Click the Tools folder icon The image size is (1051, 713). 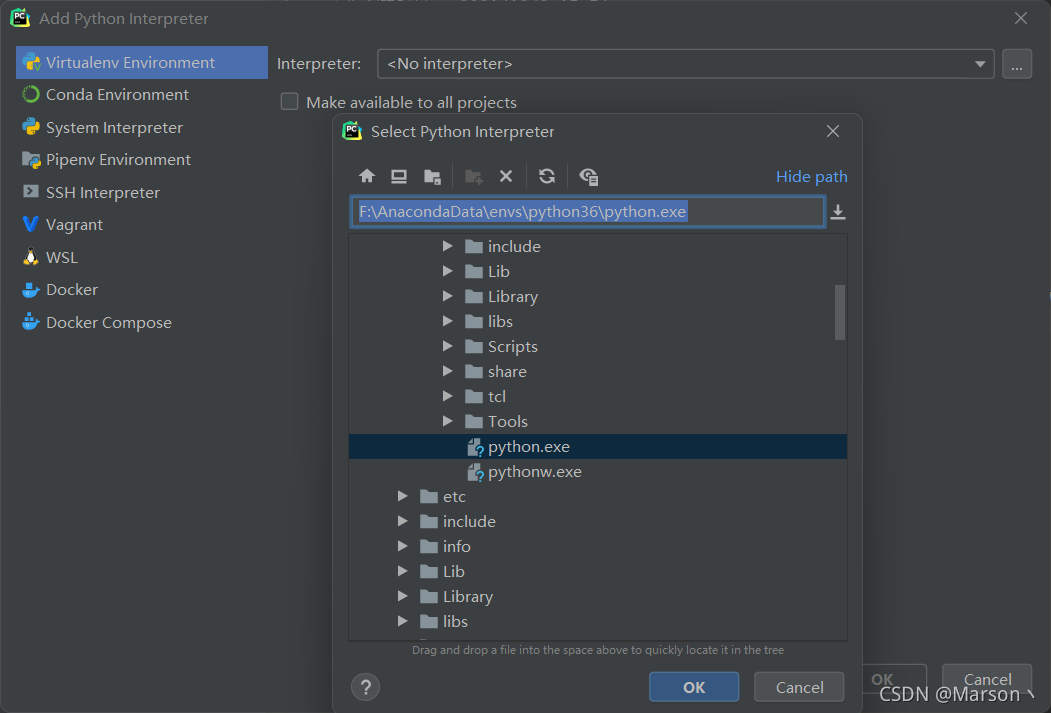coord(474,422)
